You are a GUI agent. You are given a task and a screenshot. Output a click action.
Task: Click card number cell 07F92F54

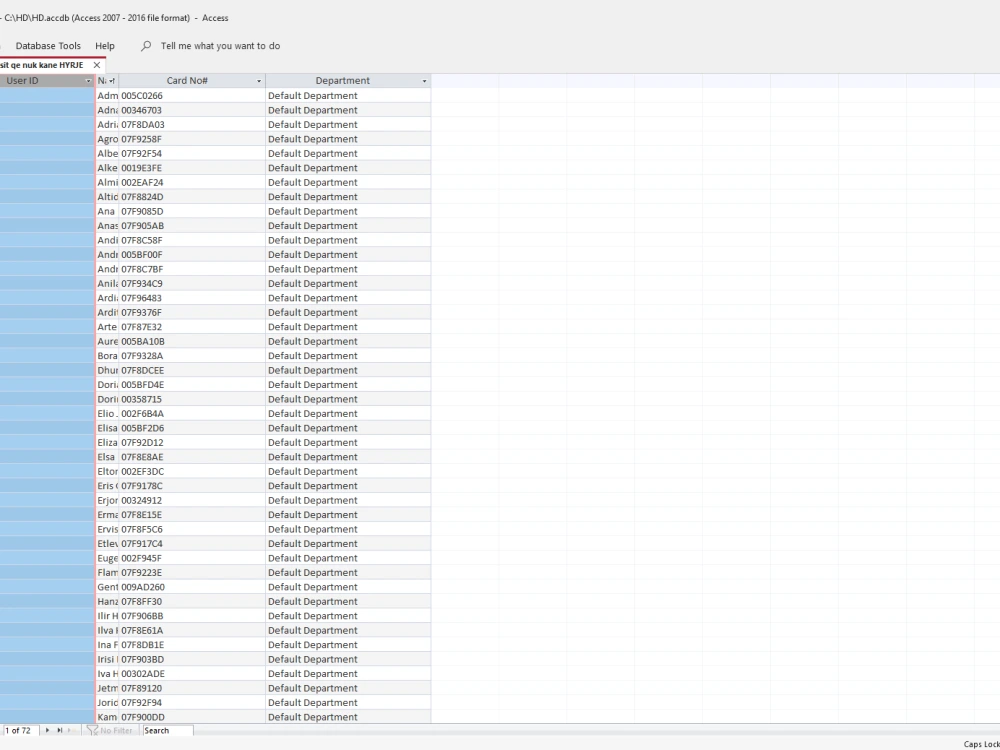tap(192, 154)
